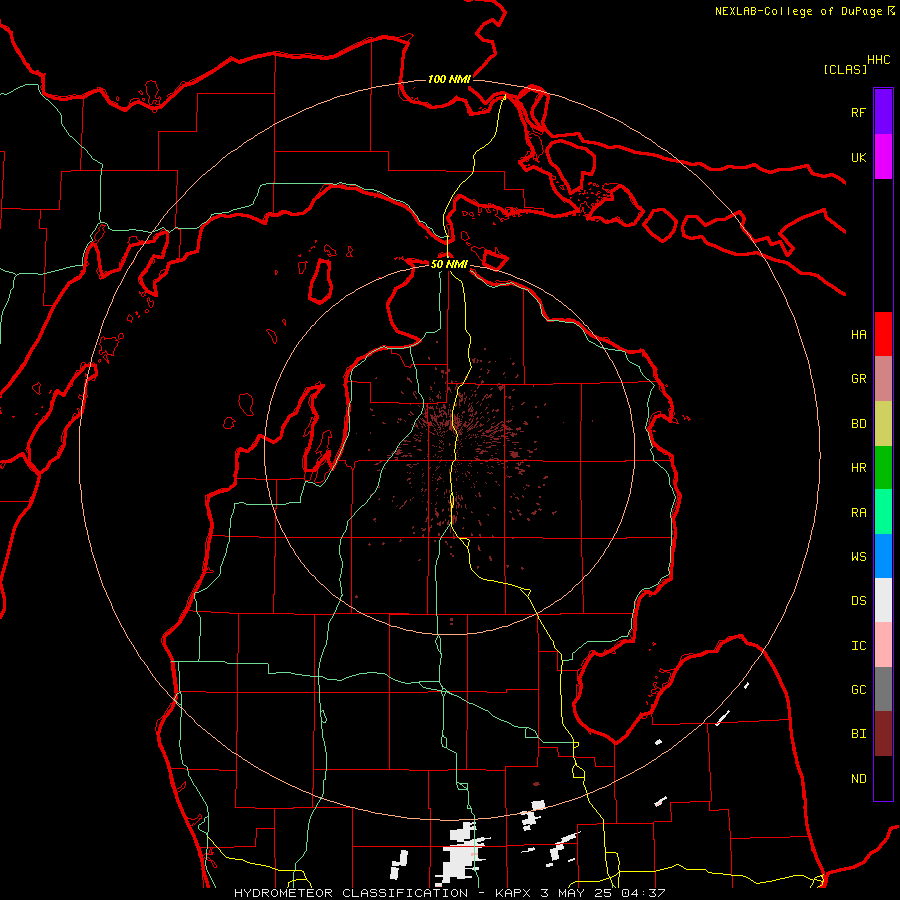Screen dimensions: 900x900
Task: Click the '100 NMI' range ring label
Action: point(449,79)
